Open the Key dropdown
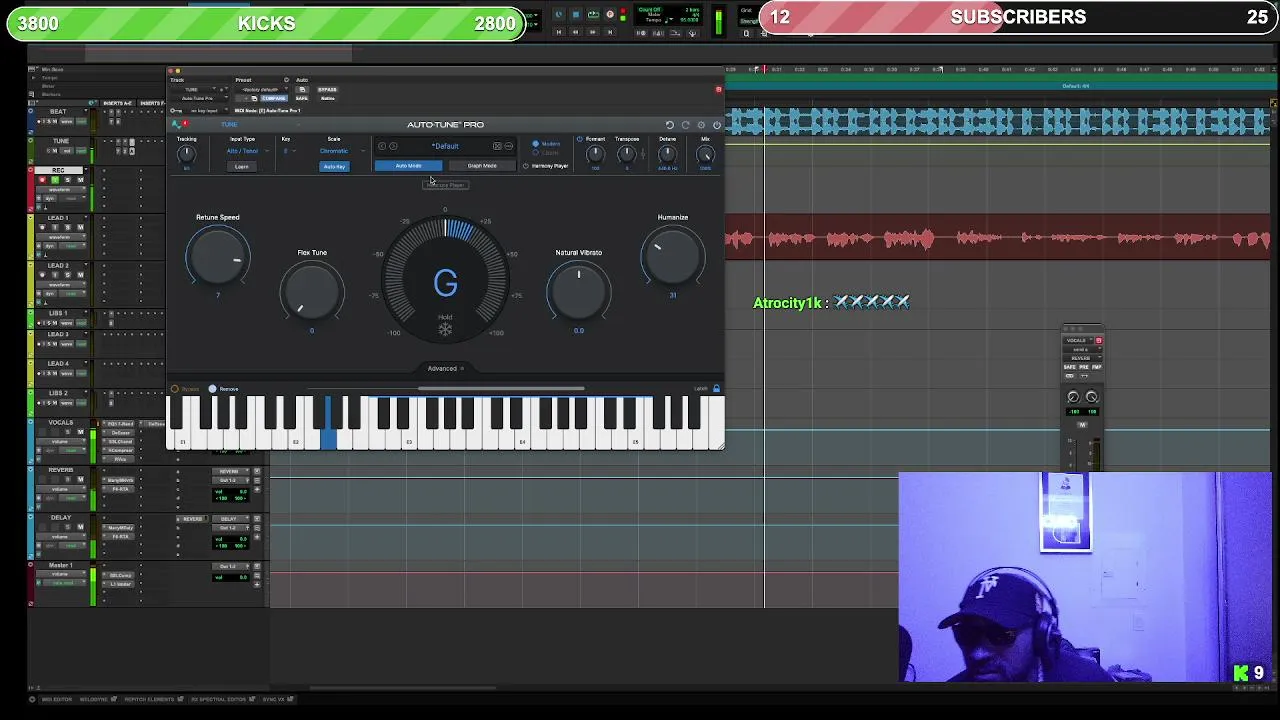Screen dimensions: 1280x720 pyautogui.click(x=289, y=151)
